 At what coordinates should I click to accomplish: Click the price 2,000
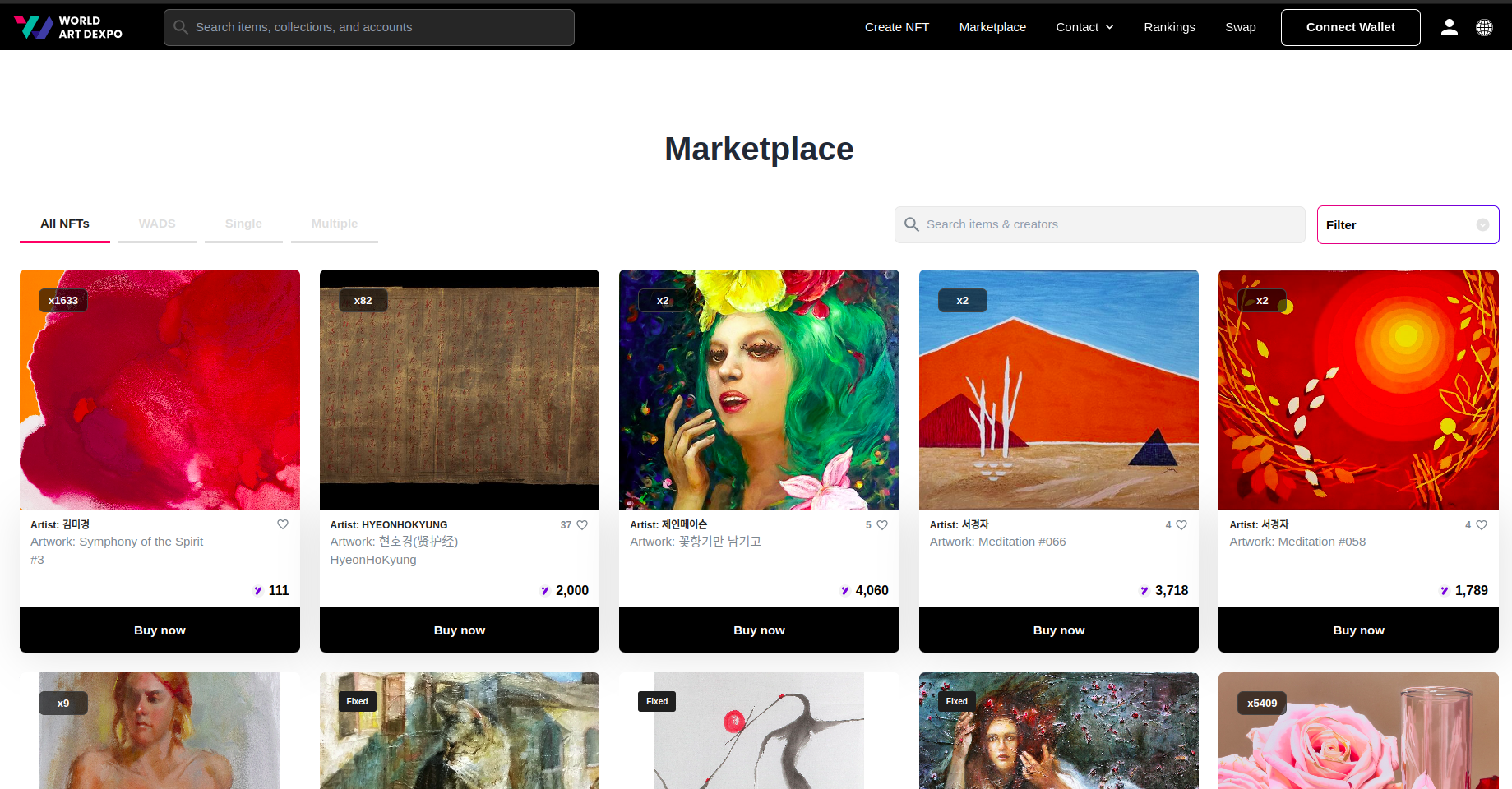pyautogui.click(x=572, y=590)
